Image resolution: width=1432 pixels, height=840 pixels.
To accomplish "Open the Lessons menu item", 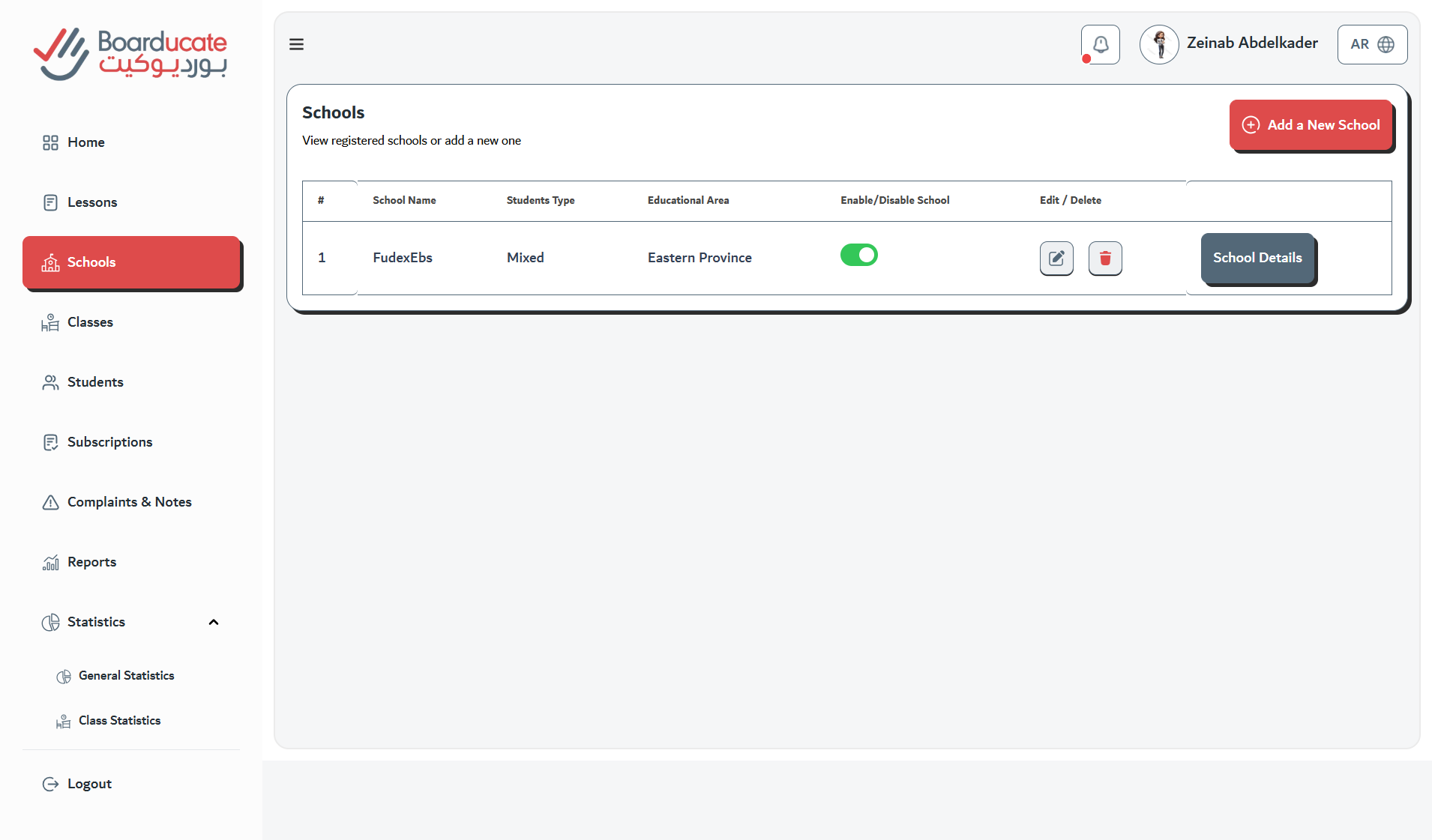I will click(x=91, y=202).
